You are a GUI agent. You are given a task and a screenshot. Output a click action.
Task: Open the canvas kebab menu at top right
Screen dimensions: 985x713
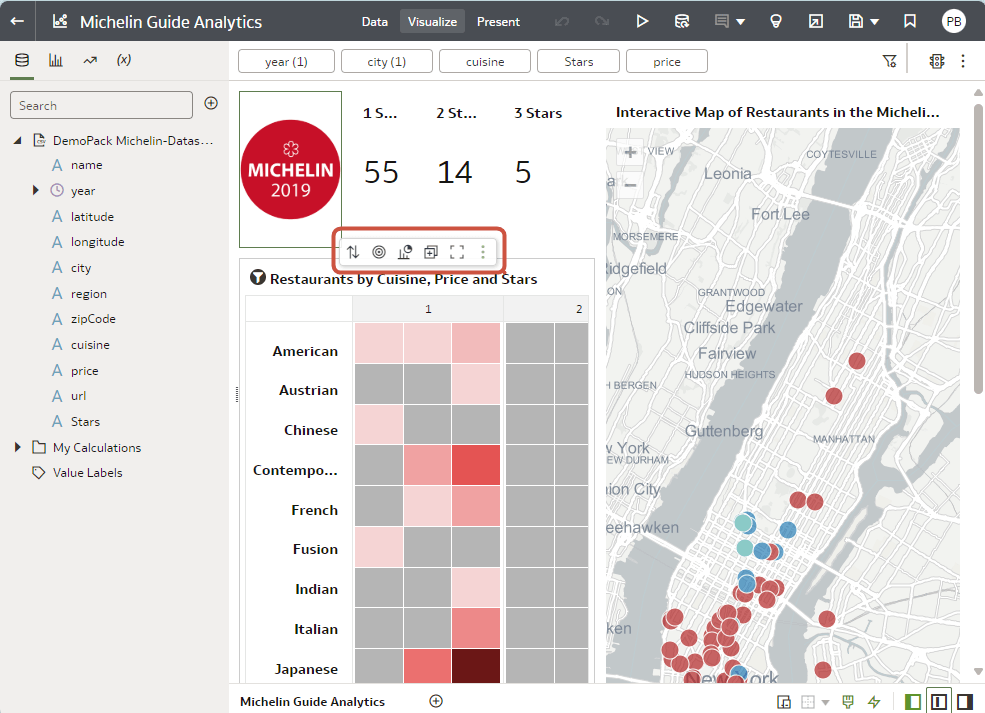coord(963,61)
